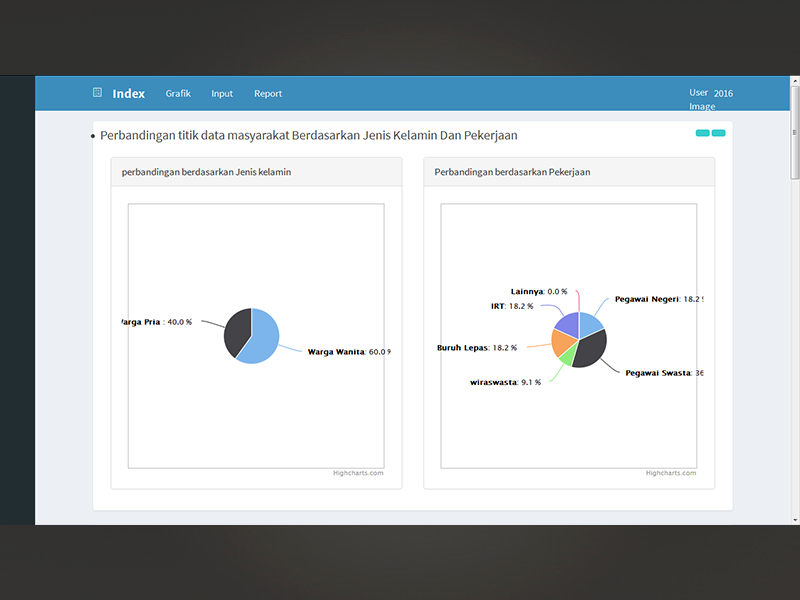This screenshot has height=600, width=800.
Task: Click the Index logo icon in navbar
Action: pos(97,92)
